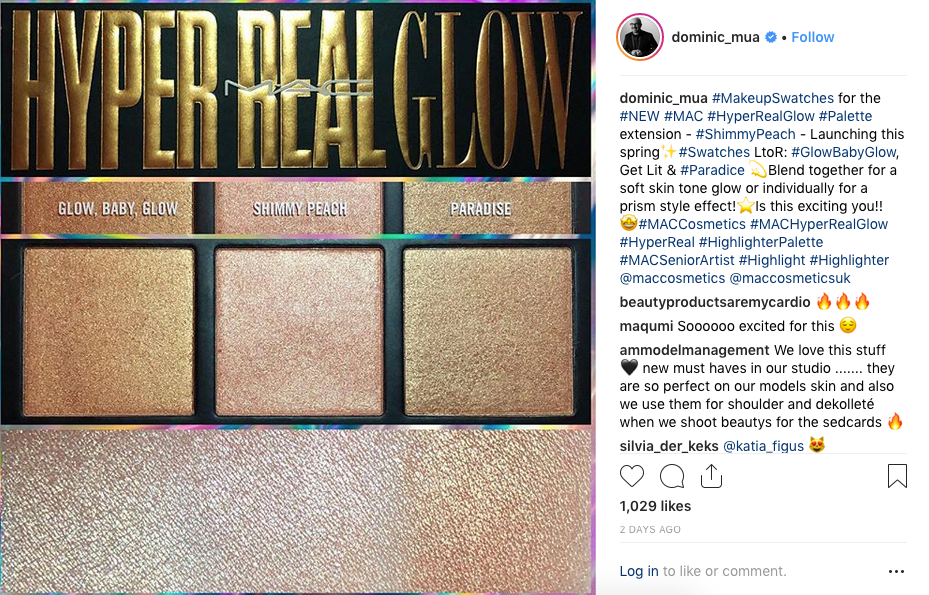The image size is (929, 595).
Task: Open the #ShimmyPeach hashtag
Action: coord(745,135)
